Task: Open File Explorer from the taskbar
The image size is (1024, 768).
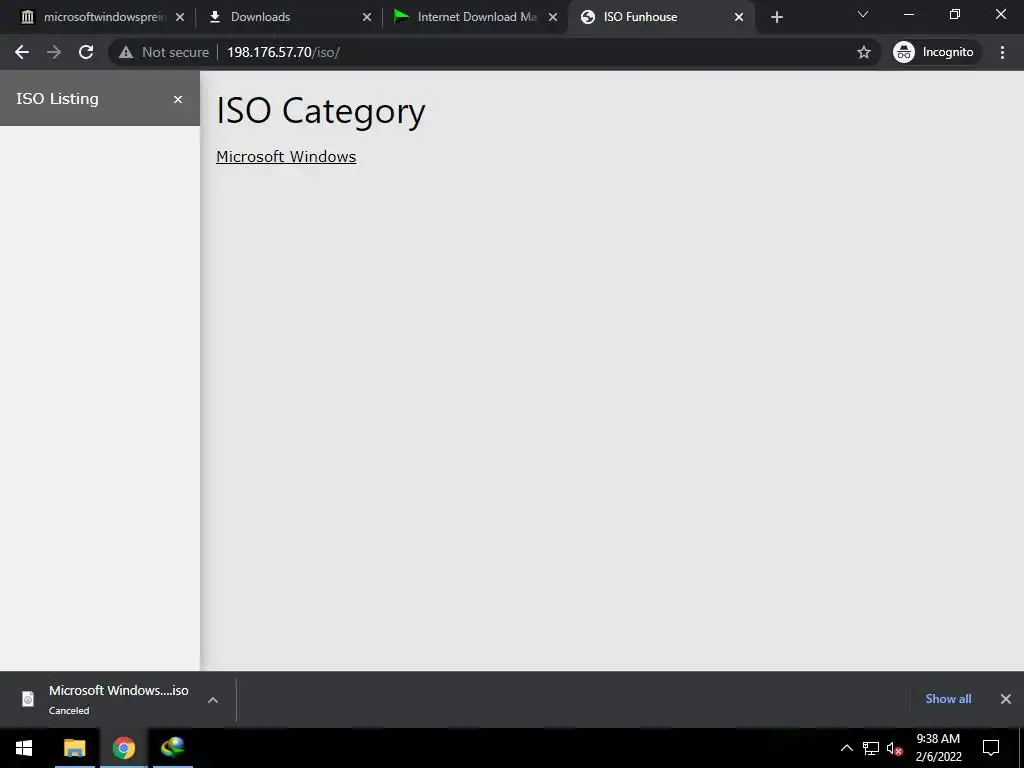Action: (x=74, y=748)
